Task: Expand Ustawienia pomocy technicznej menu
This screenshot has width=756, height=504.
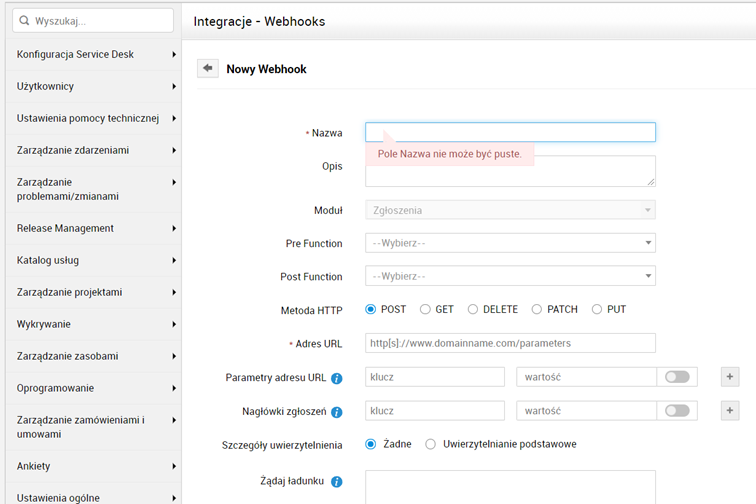Action: [94, 118]
